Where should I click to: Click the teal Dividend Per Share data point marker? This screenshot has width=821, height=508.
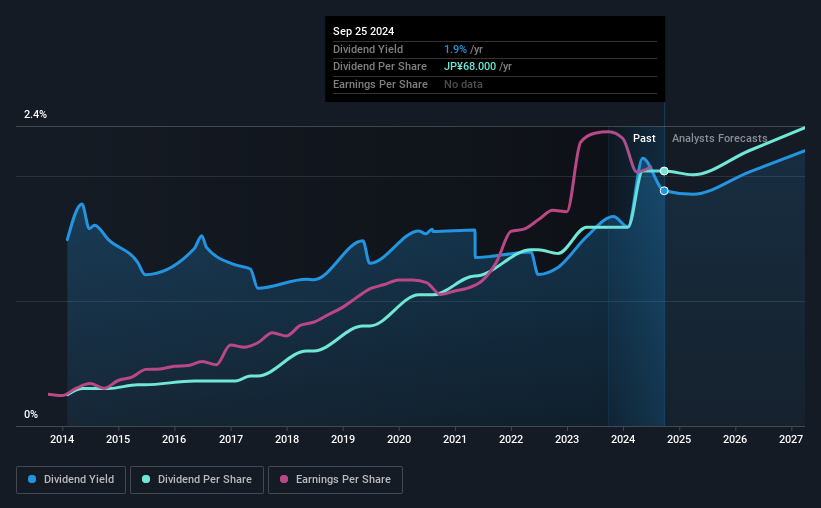[x=664, y=171]
